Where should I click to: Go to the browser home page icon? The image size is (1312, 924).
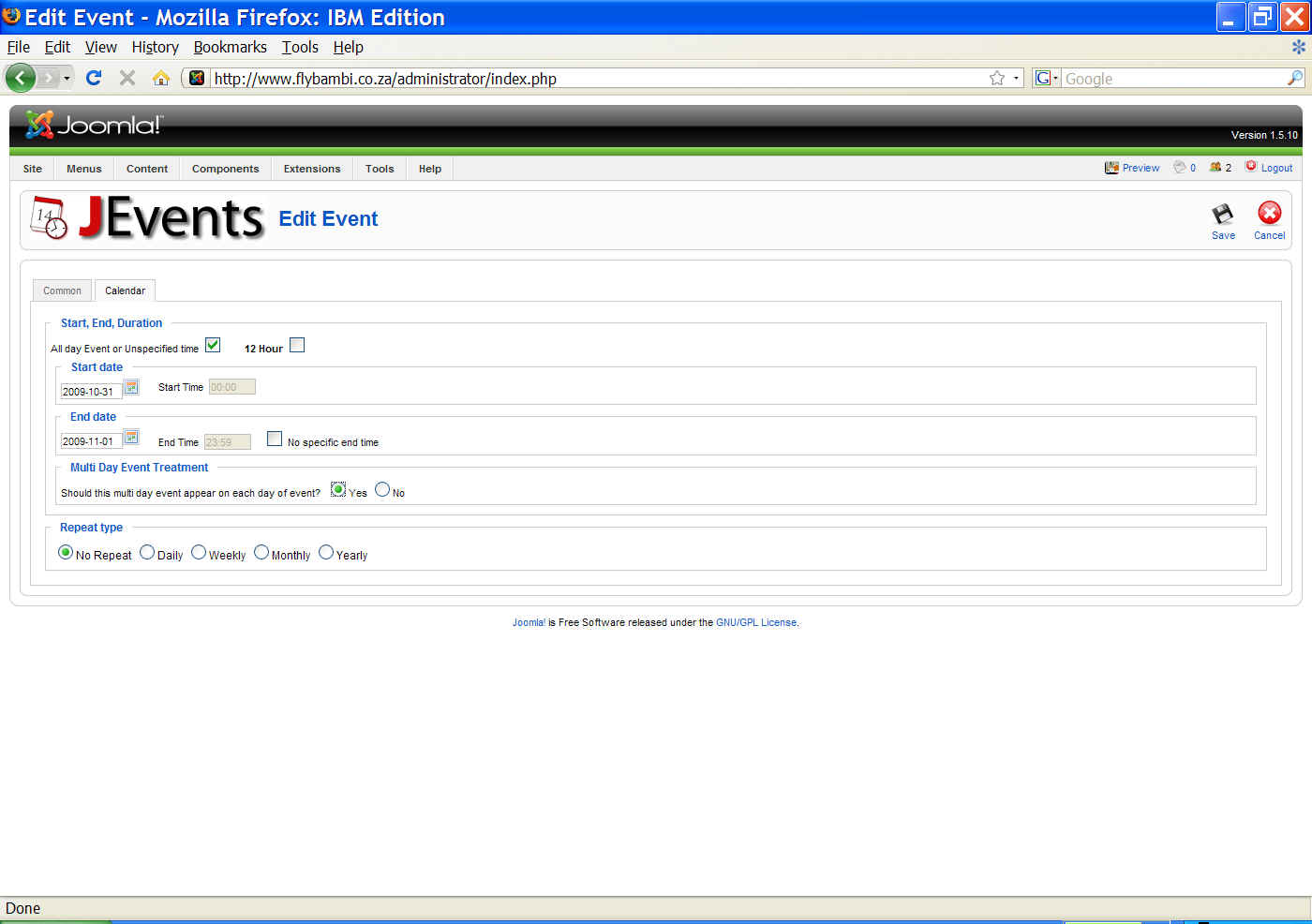161,78
